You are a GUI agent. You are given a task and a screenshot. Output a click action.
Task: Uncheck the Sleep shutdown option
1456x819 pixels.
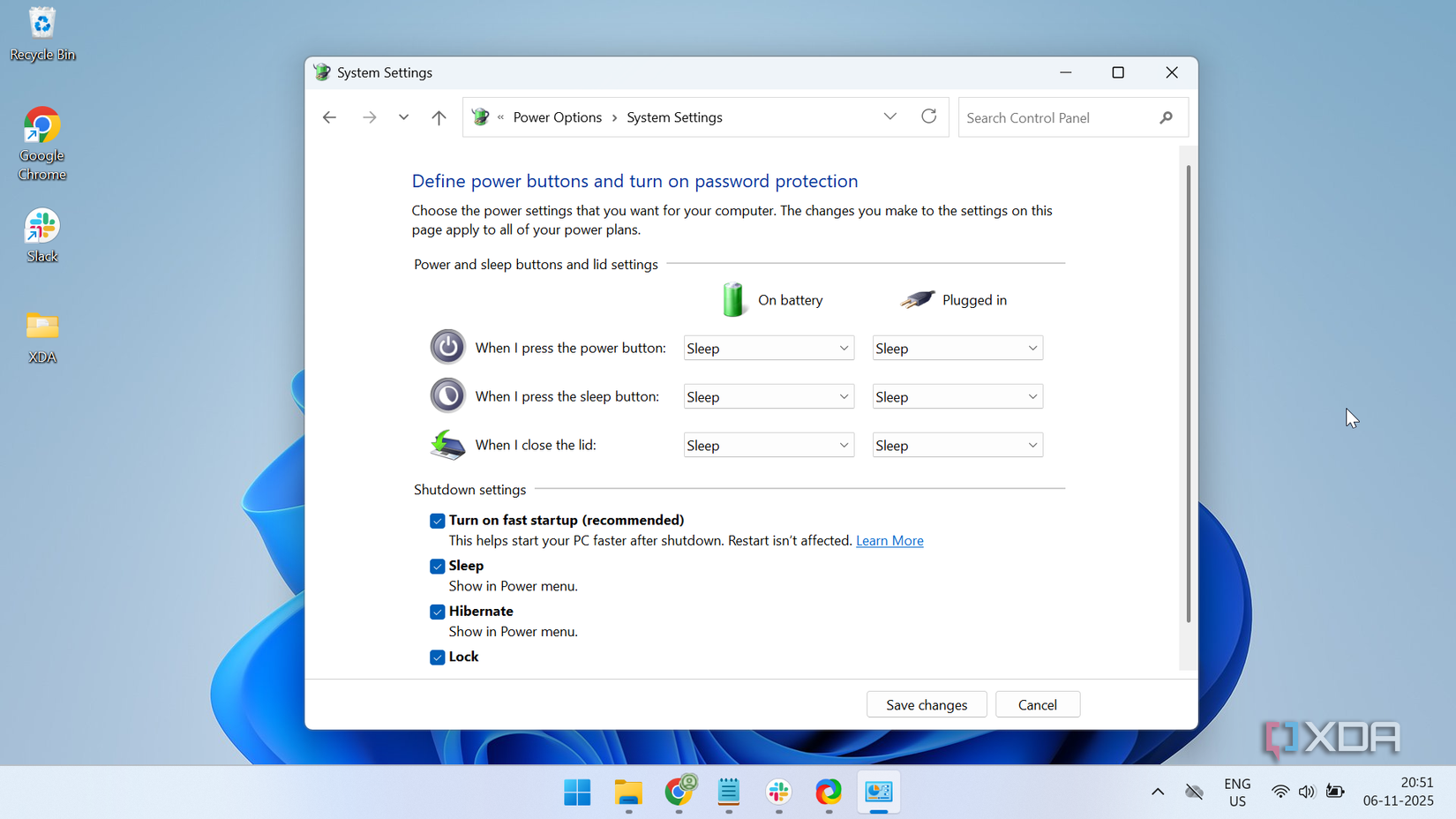(x=437, y=566)
